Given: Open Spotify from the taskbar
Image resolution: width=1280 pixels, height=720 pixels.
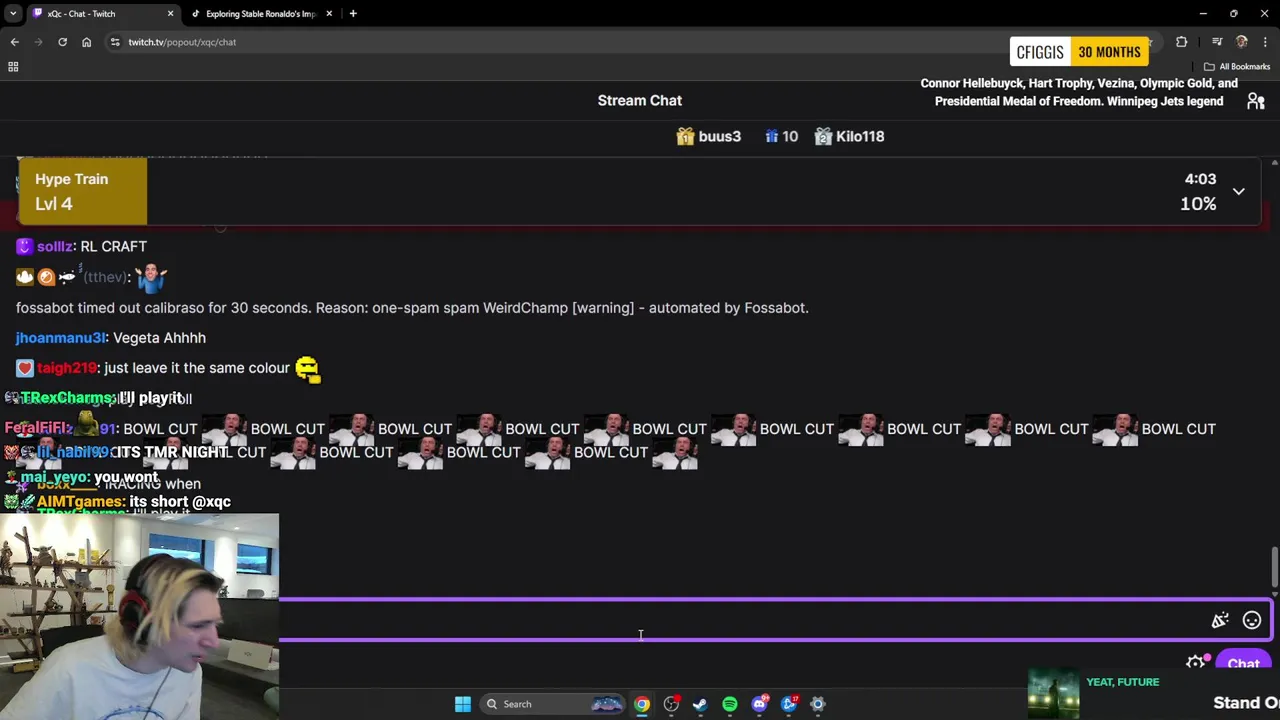Looking at the screenshot, I should click(x=730, y=704).
